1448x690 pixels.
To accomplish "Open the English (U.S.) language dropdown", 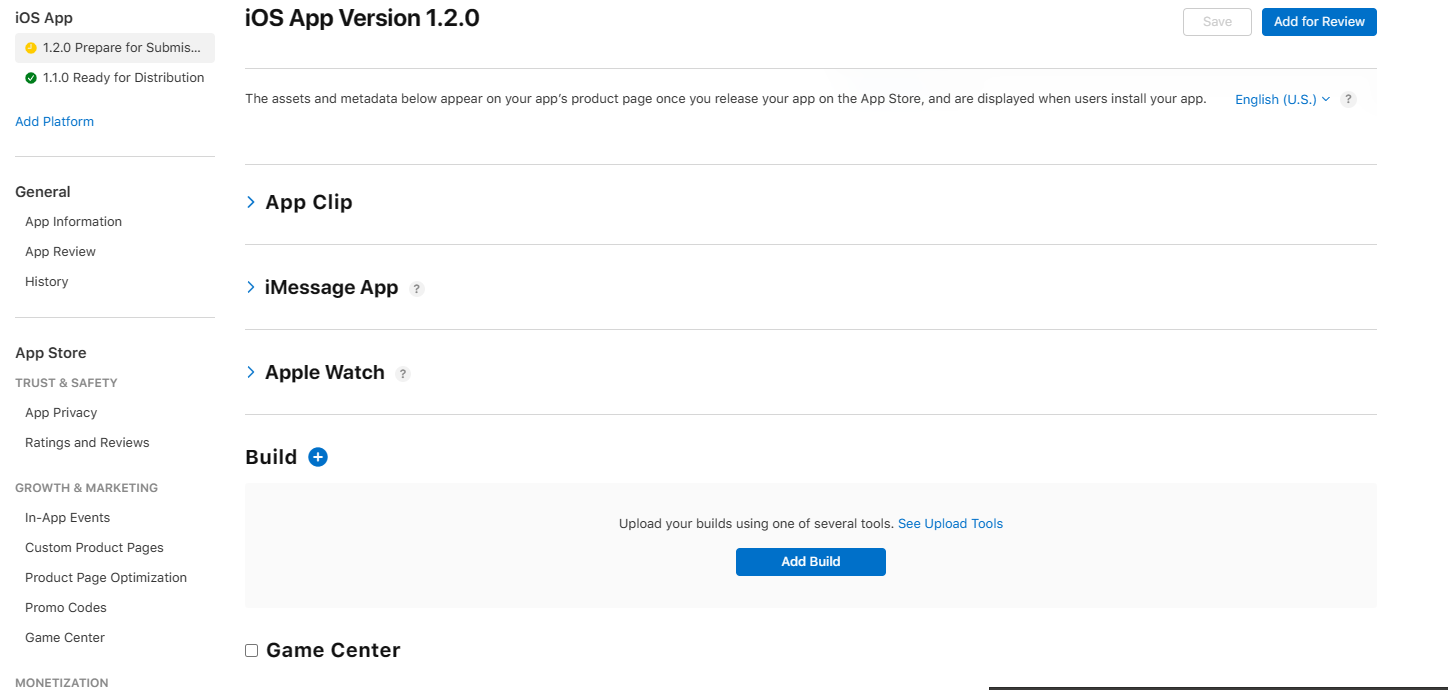I will tap(1282, 99).
